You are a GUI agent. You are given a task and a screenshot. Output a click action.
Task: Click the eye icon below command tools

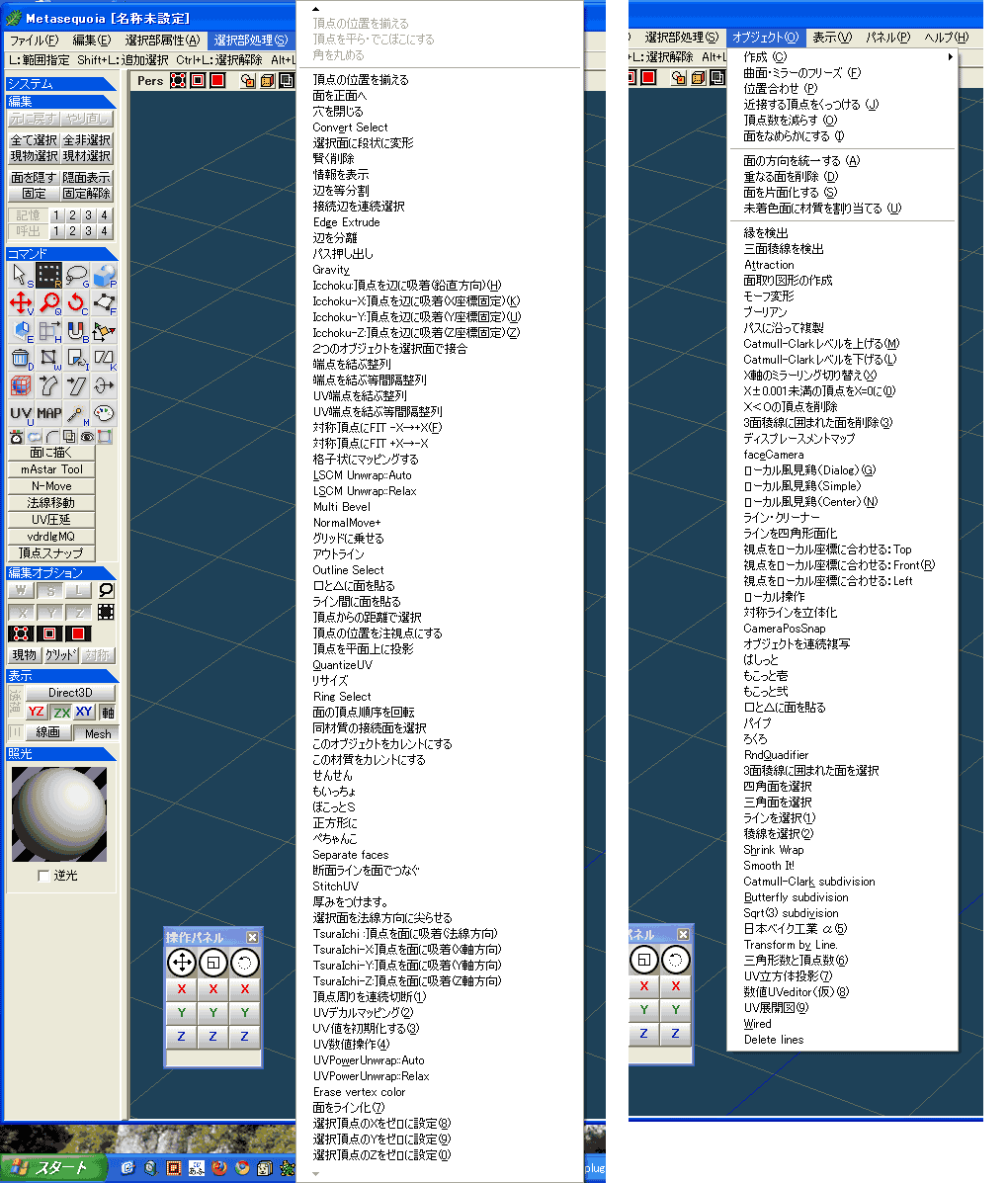pos(88,437)
